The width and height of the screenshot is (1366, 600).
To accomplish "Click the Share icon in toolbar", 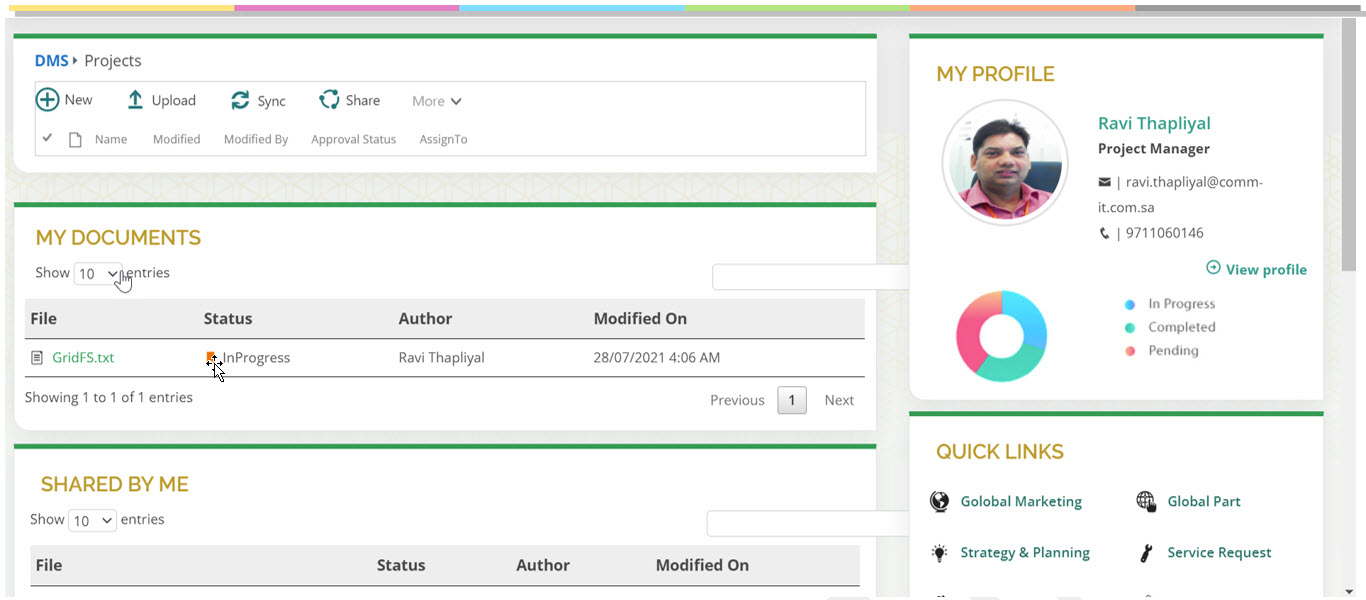I will (x=329, y=100).
